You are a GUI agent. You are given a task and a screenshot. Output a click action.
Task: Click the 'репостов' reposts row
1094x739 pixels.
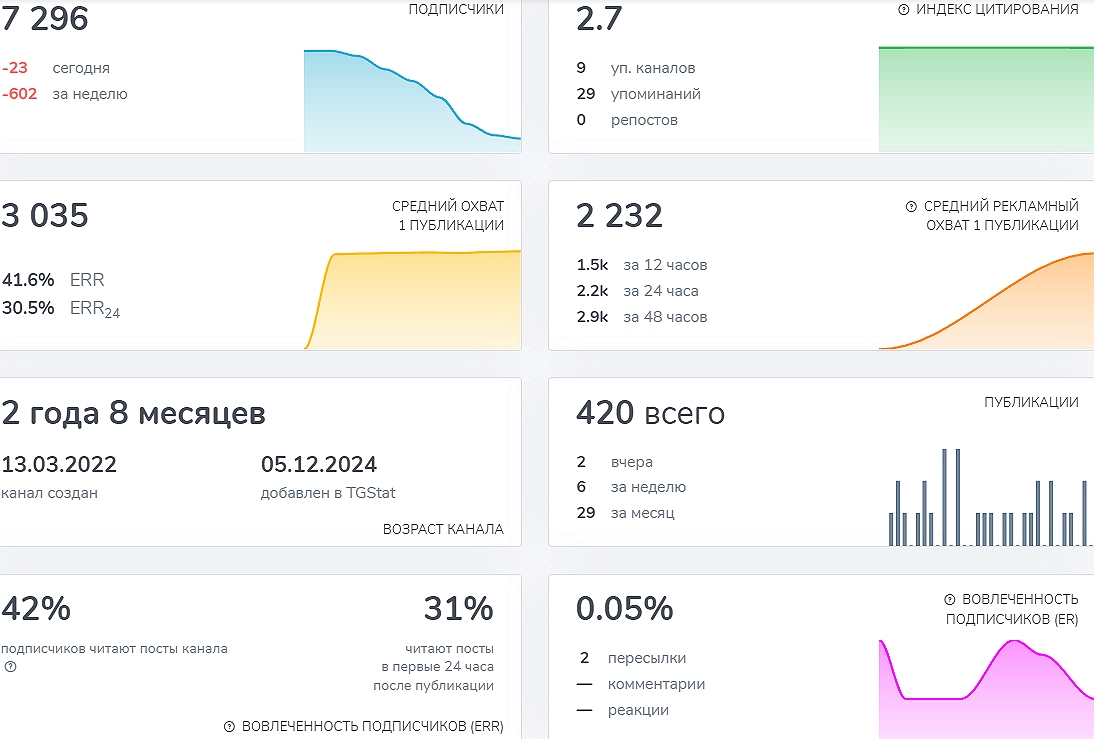[x=644, y=120]
